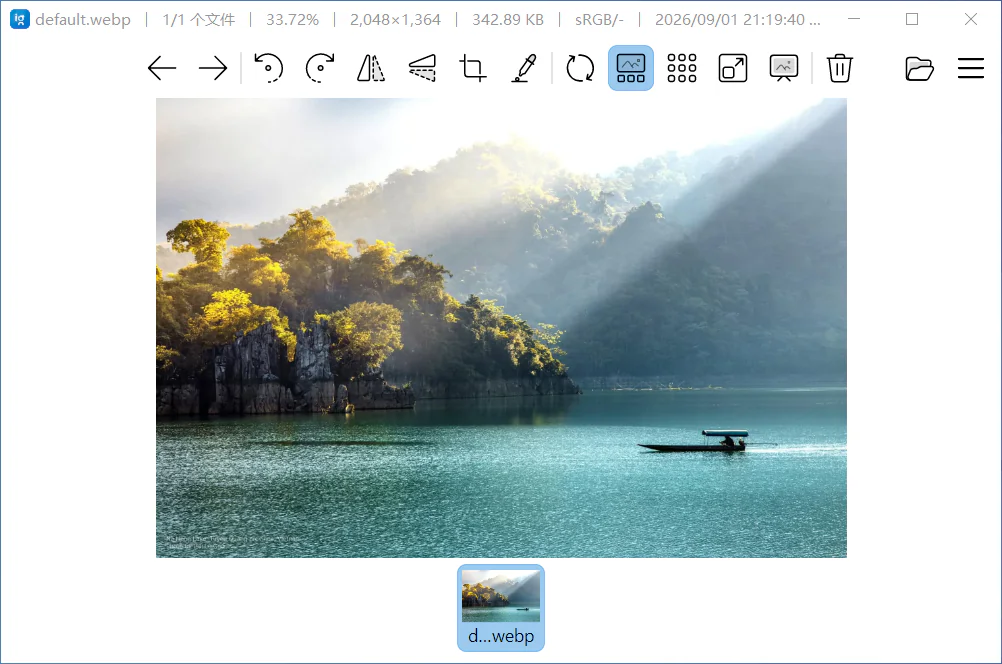
Task: Open the pen annotation tool
Action: pyautogui.click(x=524, y=68)
